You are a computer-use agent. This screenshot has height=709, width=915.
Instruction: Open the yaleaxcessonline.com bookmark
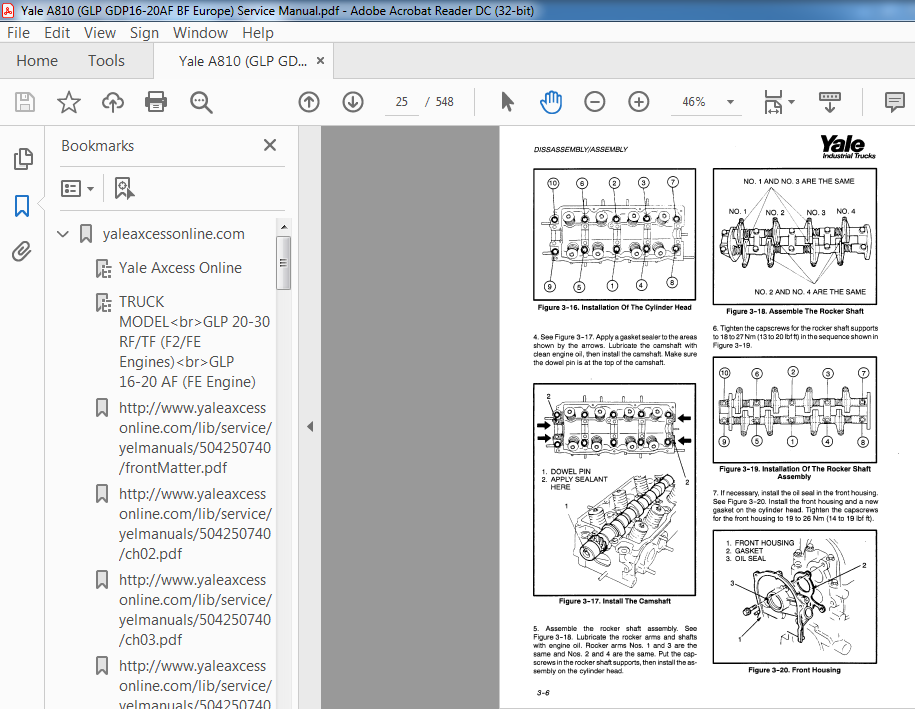point(173,234)
